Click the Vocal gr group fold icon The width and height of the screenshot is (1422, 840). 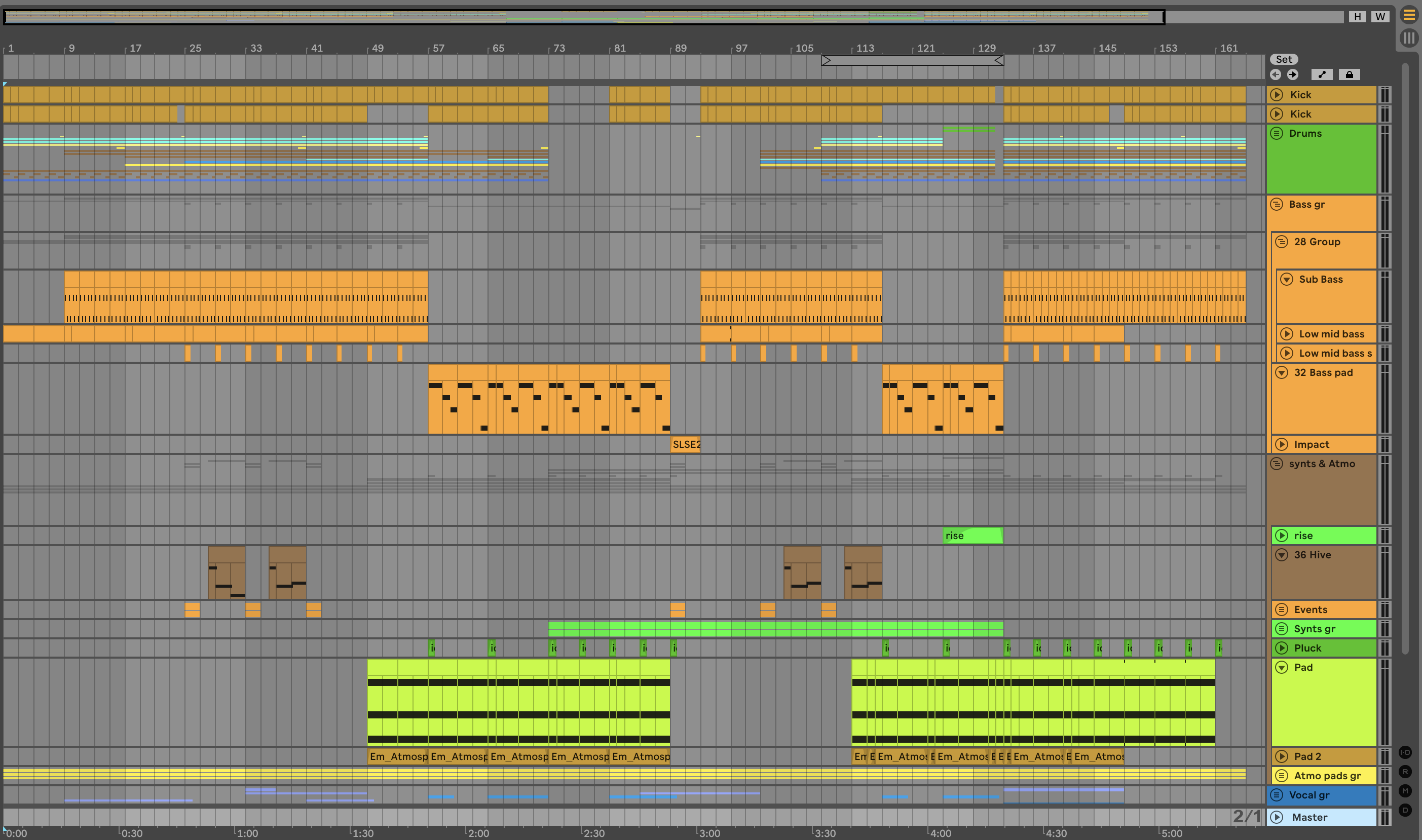1277,795
